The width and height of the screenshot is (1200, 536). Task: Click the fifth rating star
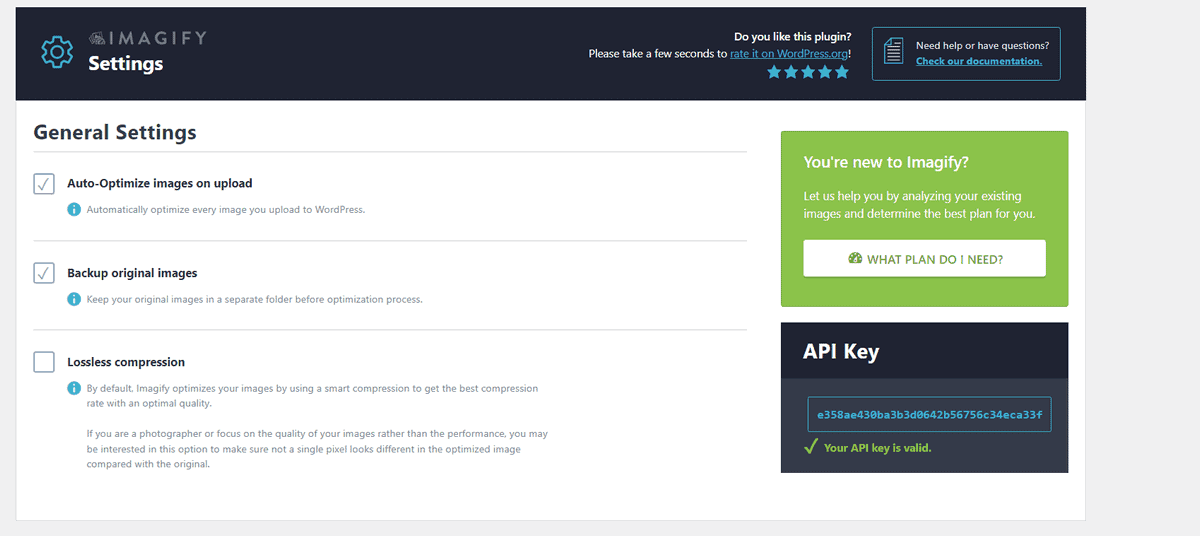pyautogui.click(x=842, y=72)
